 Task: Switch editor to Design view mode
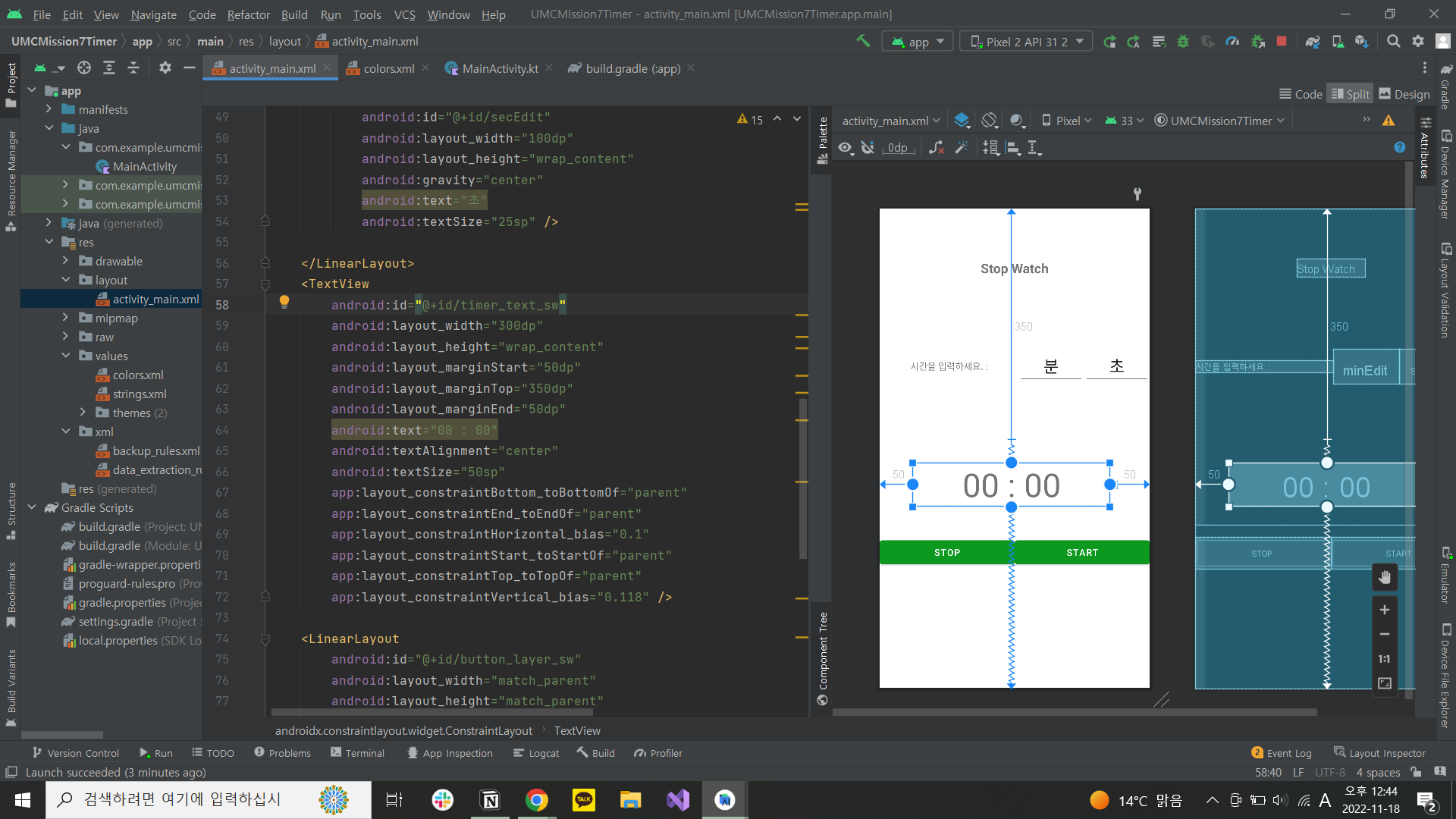pos(1404,94)
